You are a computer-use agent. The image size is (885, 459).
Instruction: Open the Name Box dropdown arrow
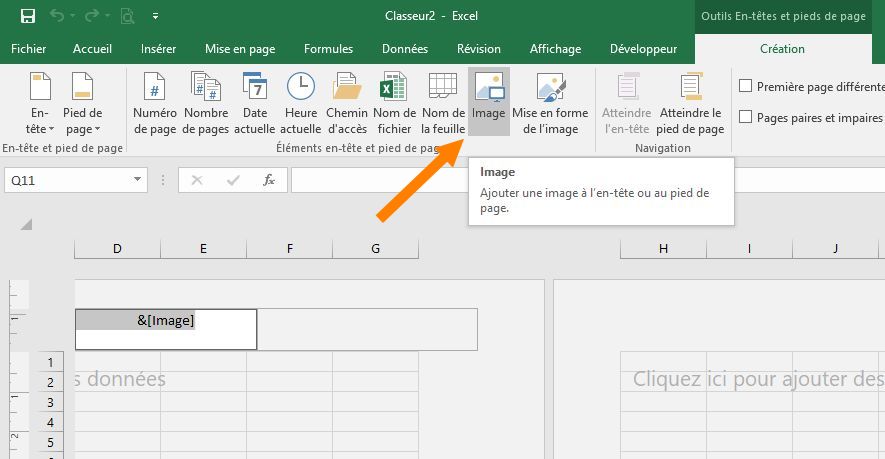(x=138, y=180)
